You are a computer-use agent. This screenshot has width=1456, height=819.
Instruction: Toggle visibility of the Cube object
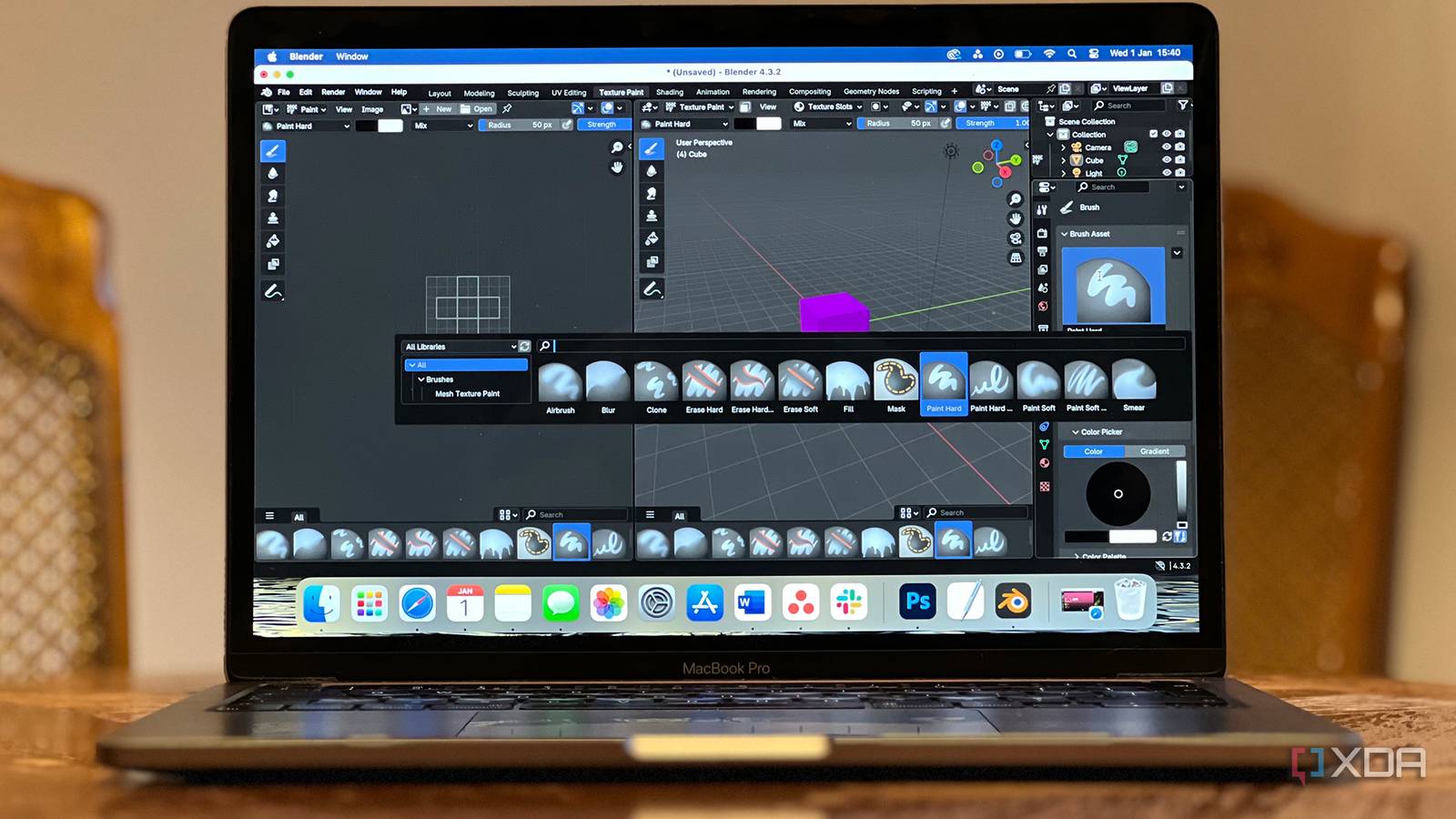(1167, 159)
